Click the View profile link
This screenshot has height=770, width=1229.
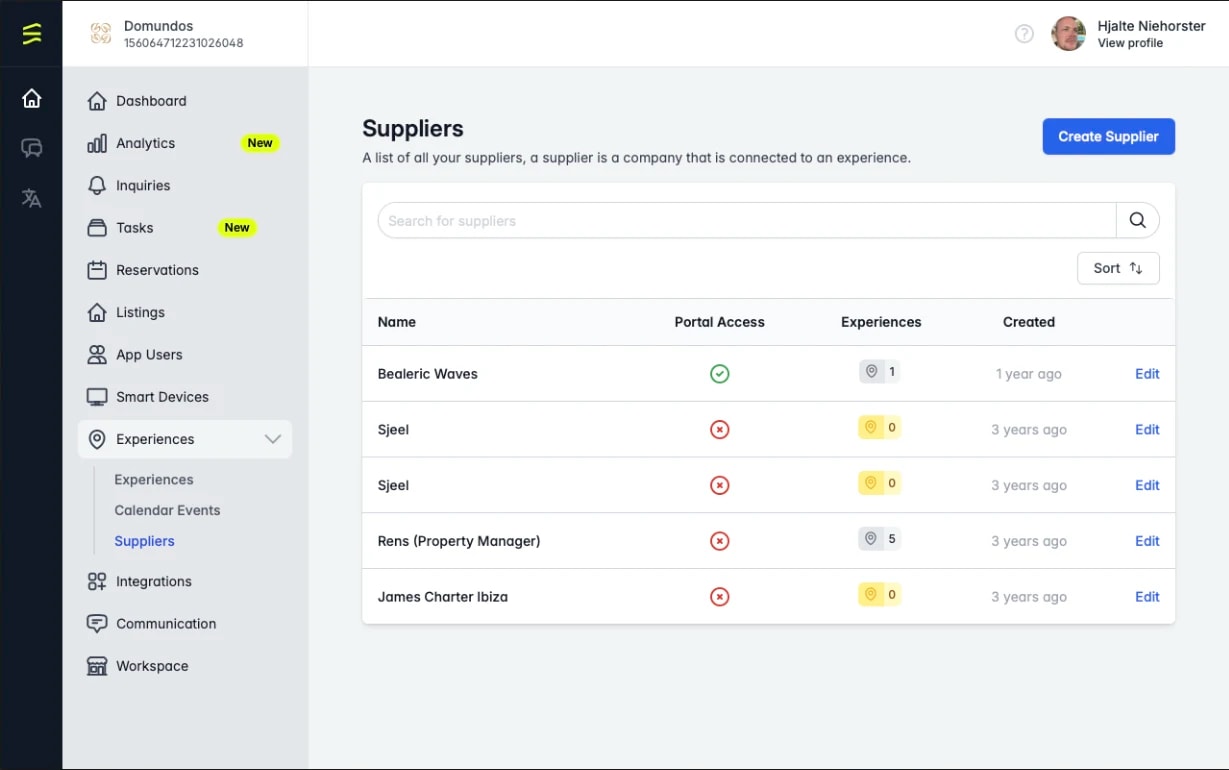tap(1130, 43)
